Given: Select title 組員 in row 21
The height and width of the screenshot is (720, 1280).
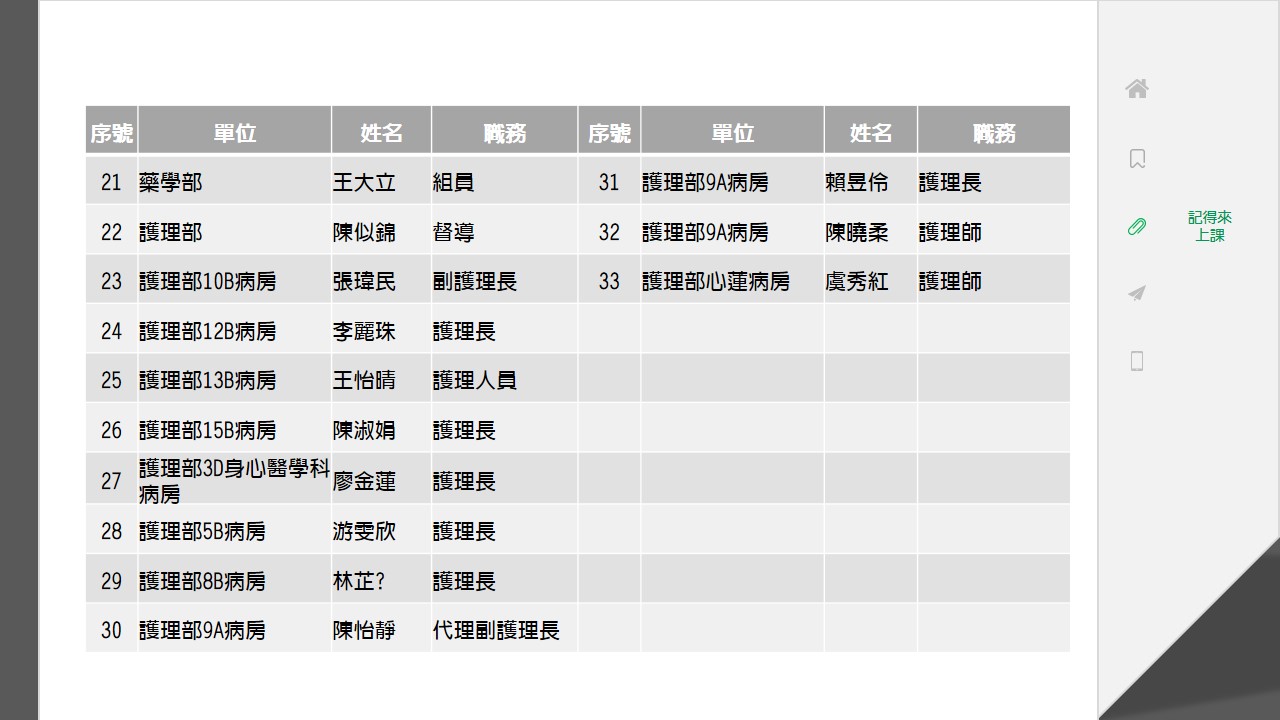Looking at the screenshot, I should pos(454,182).
